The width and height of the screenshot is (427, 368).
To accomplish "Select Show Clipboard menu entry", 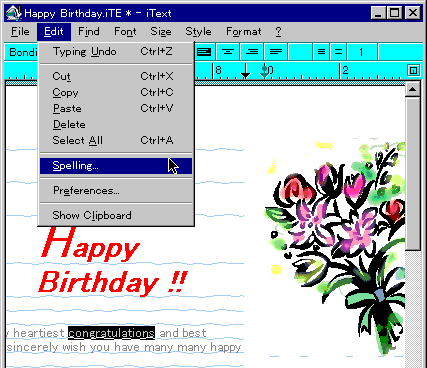I will point(116,215).
